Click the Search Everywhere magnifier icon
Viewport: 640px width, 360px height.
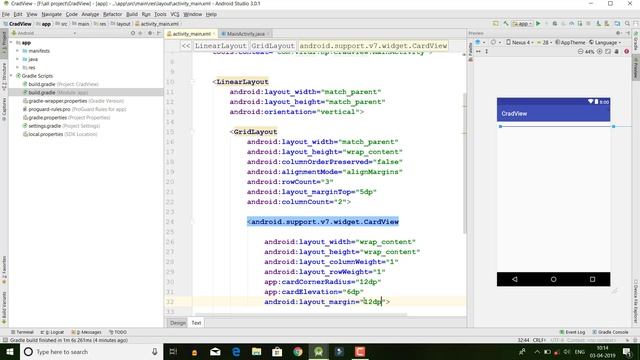(627, 24)
